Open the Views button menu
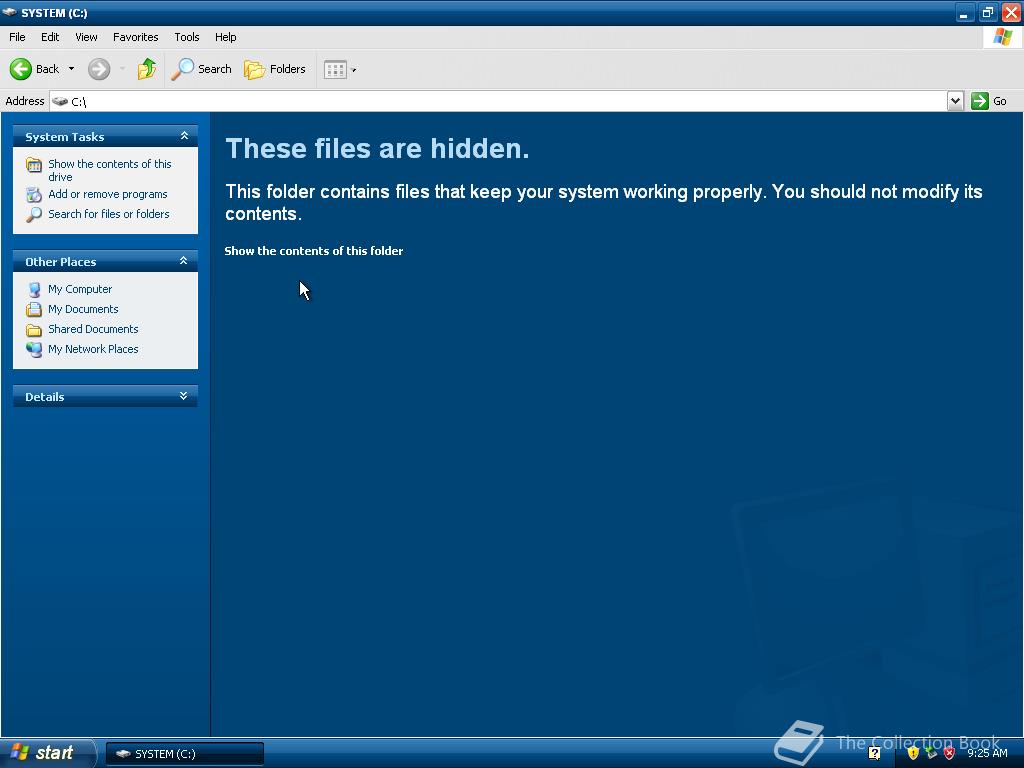Screen dimensions: 1024x768 pos(340,69)
